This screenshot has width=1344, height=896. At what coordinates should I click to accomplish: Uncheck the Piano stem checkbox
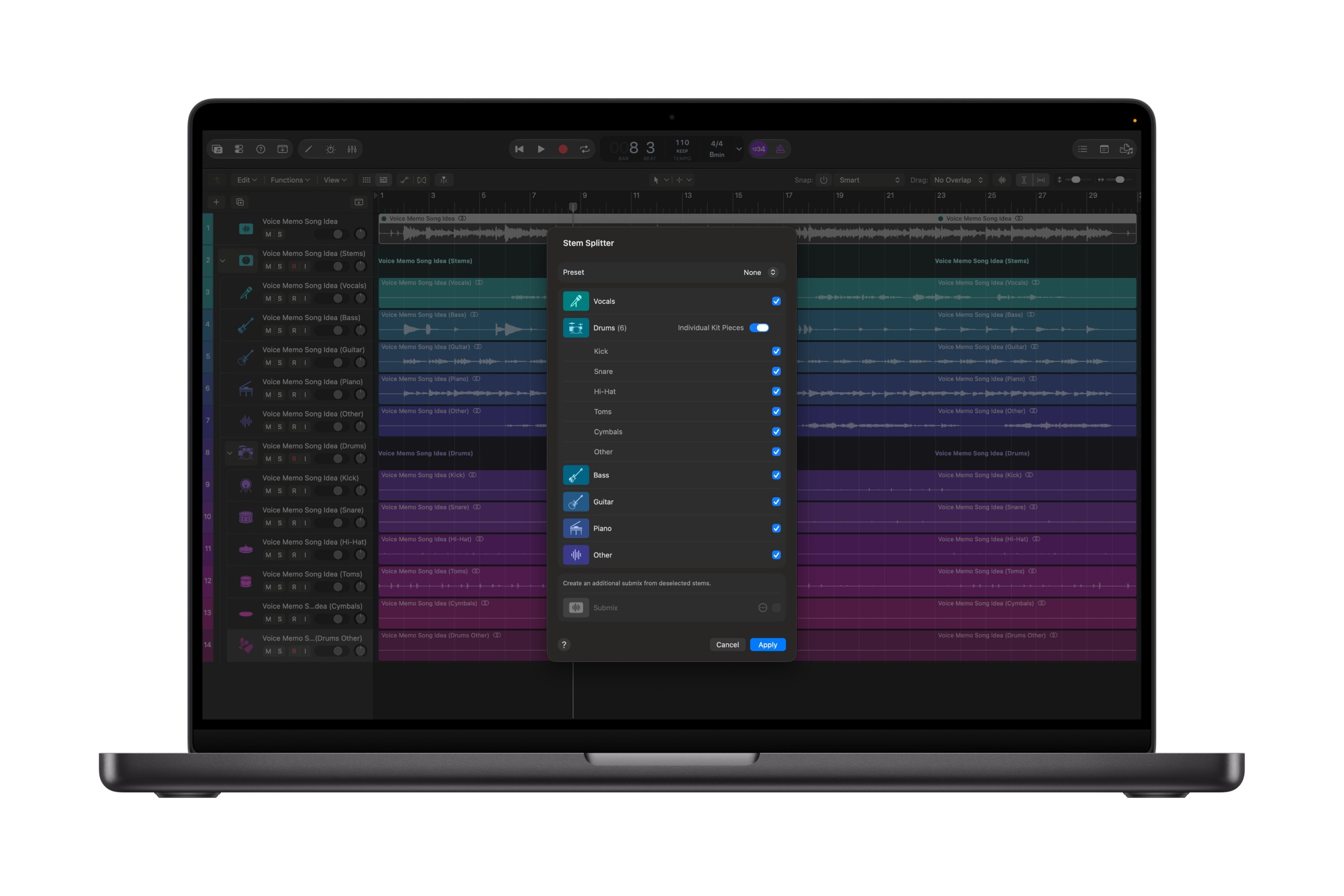point(776,529)
